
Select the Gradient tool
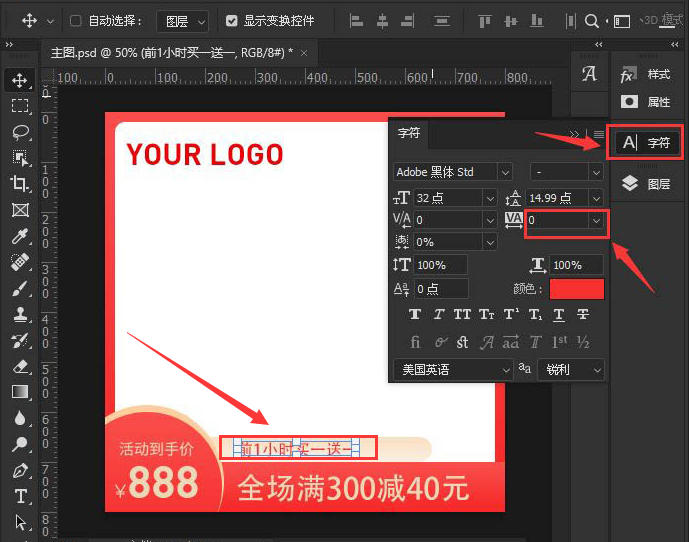point(19,392)
